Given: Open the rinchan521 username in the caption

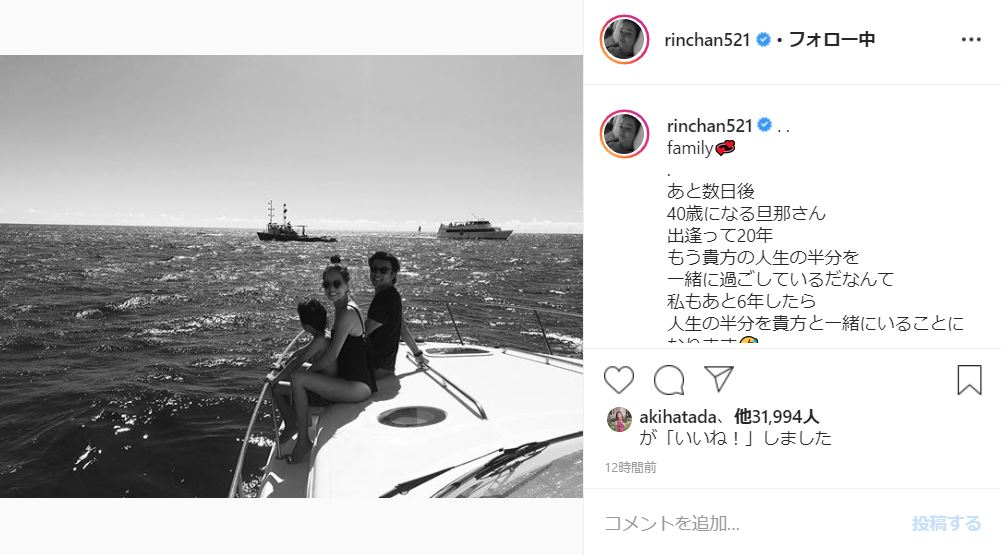Looking at the screenshot, I should [x=709, y=126].
